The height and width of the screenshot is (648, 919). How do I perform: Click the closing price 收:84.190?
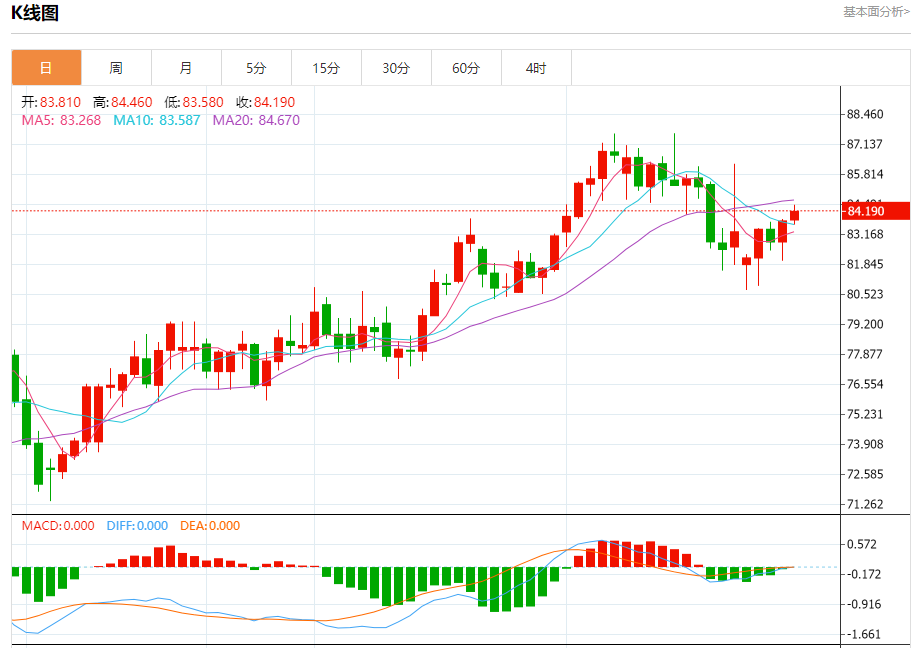pos(266,102)
